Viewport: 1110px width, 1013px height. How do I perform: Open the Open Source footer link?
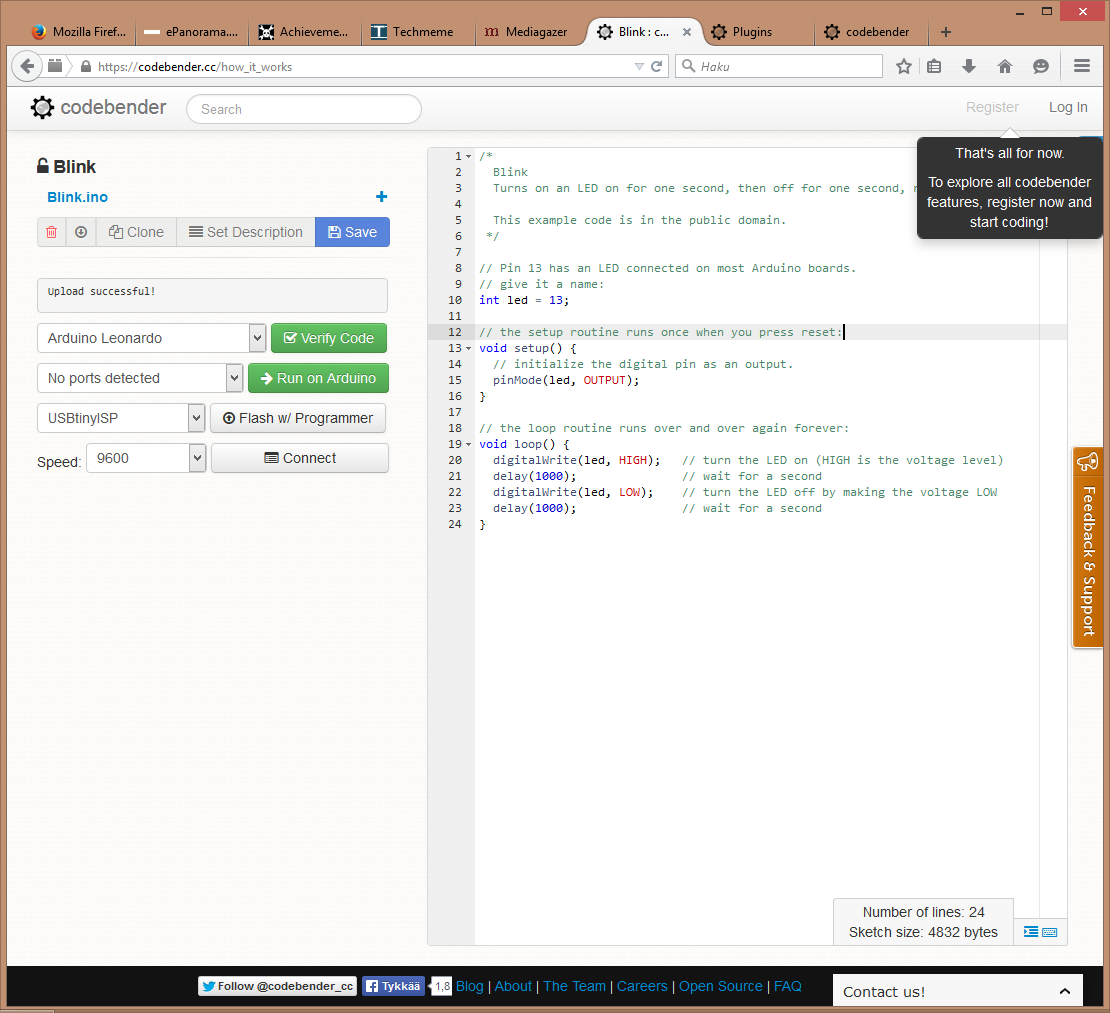point(721,986)
